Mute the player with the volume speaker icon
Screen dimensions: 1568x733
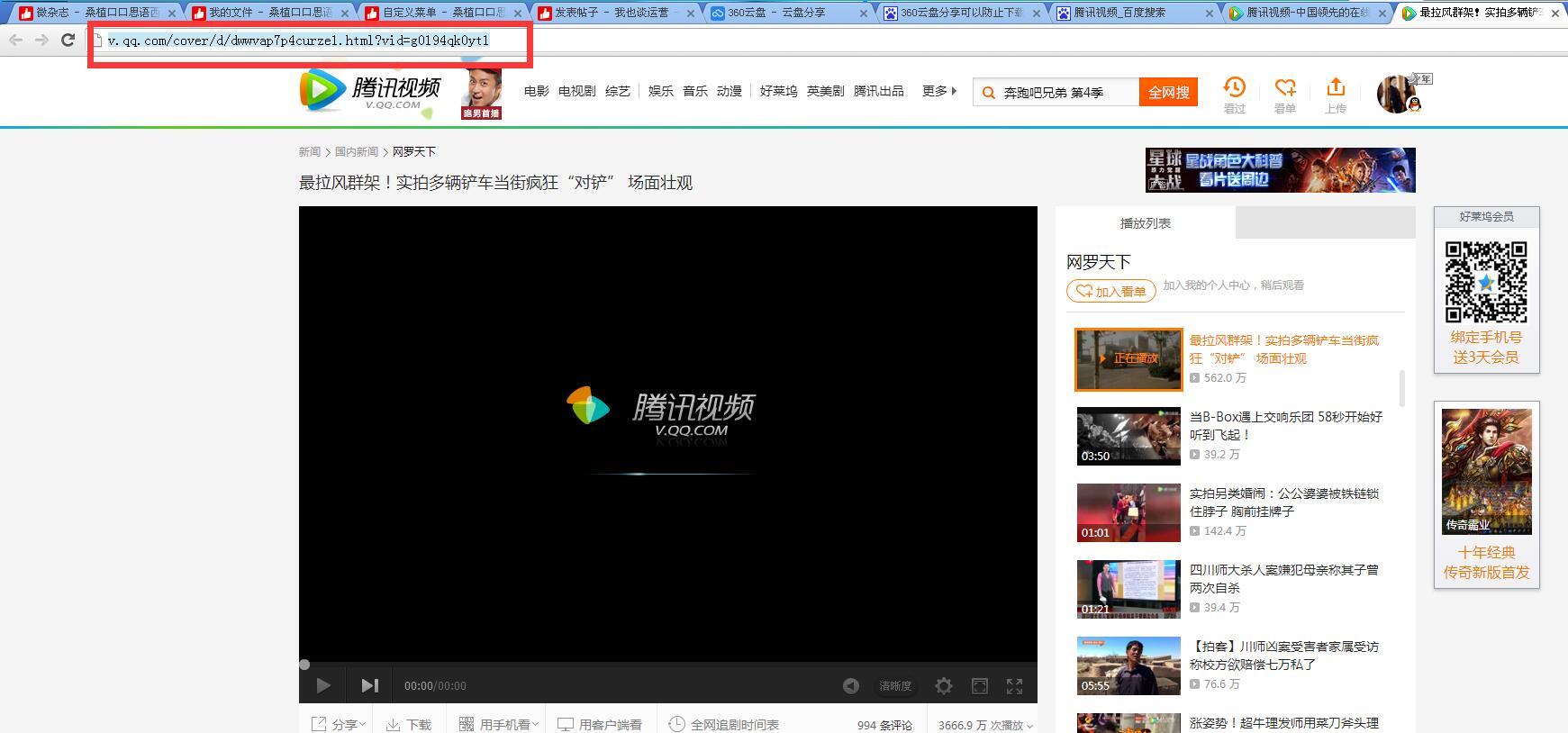click(x=850, y=686)
